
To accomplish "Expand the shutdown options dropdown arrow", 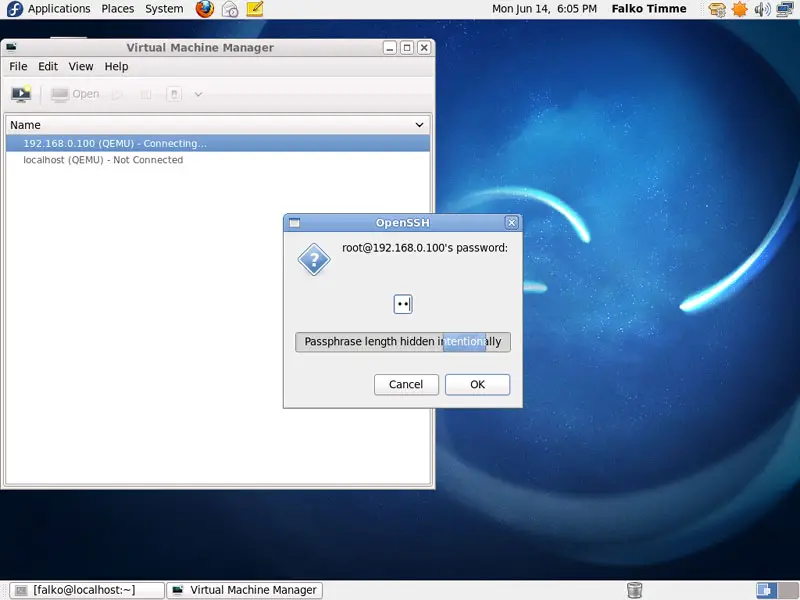I will pos(198,94).
